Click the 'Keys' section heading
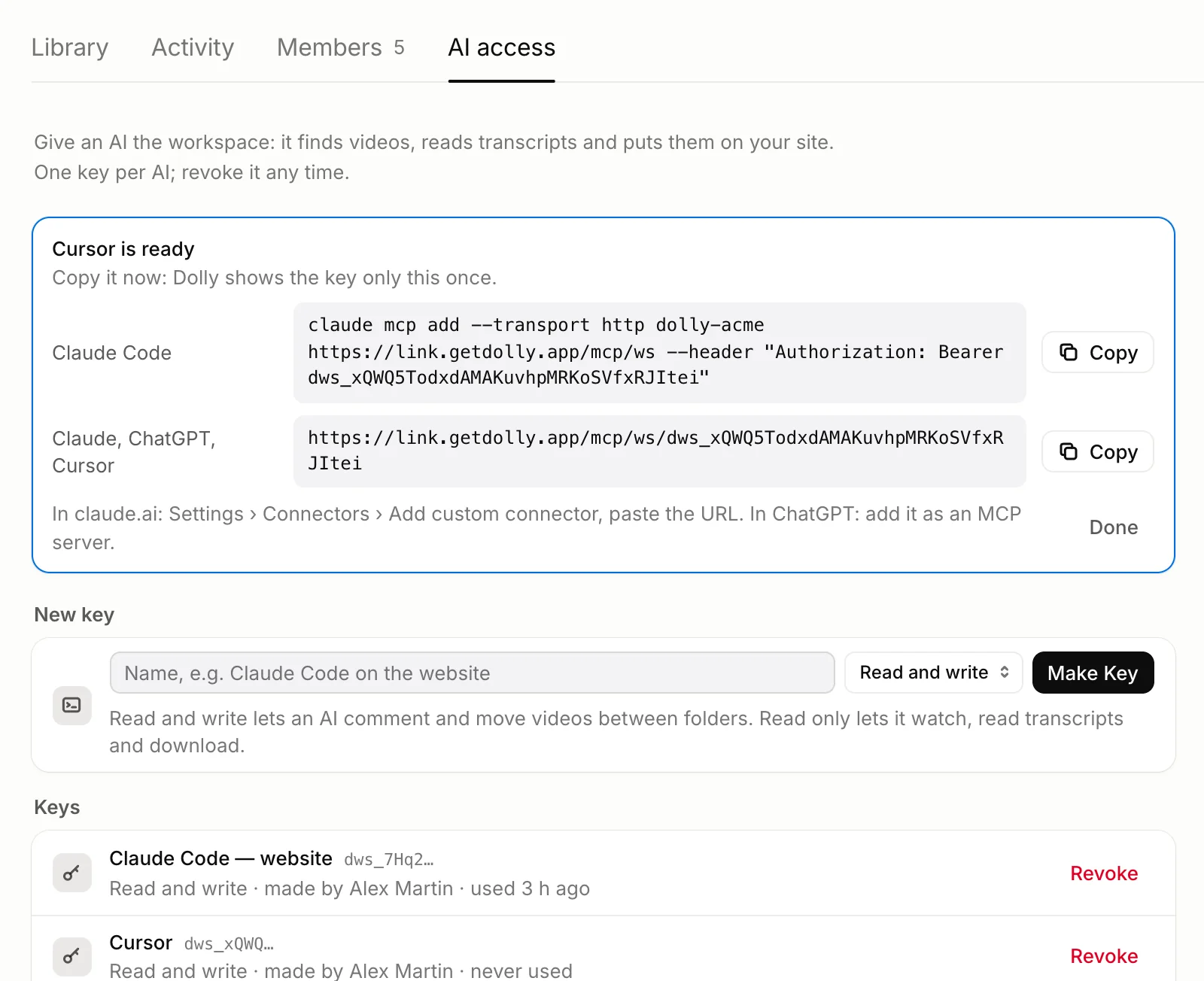 tap(57, 807)
